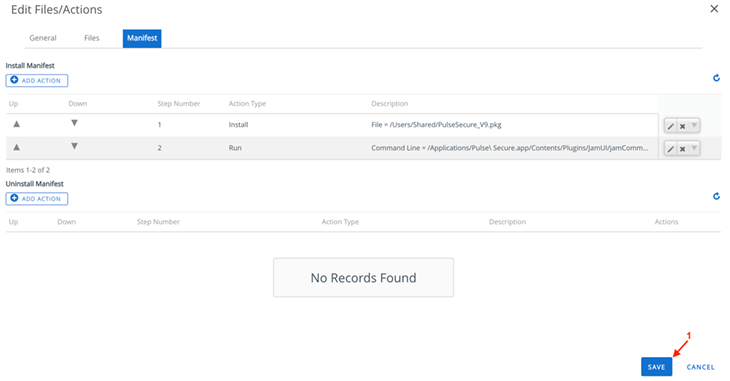Add action to Install Manifest
The height and width of the screenshot is (381, 730).
tap(37, 81)
